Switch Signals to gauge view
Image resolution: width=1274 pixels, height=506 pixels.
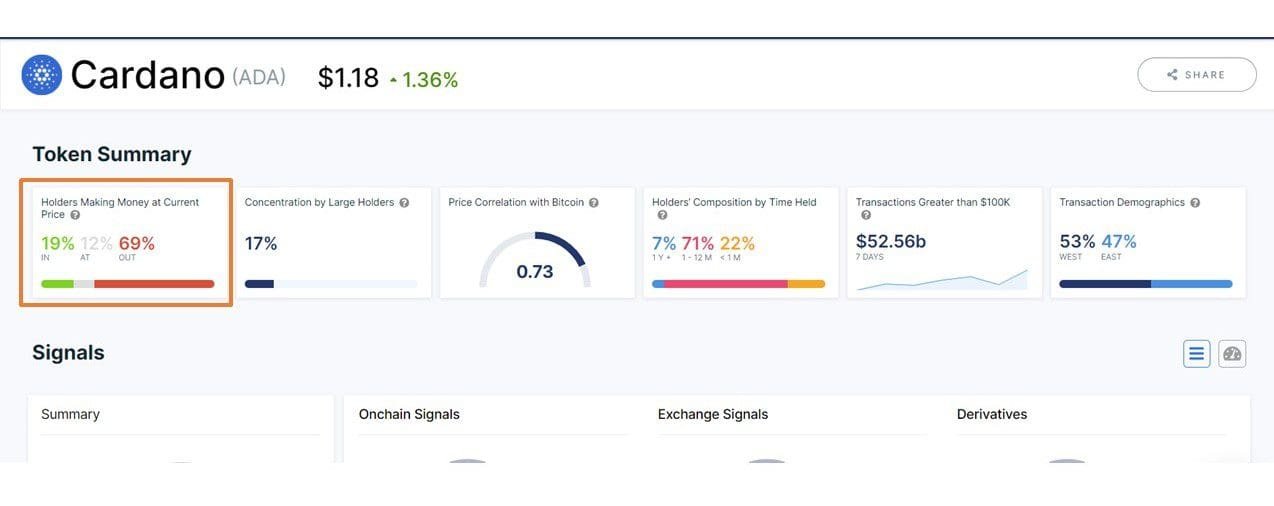click(x=1232, y=353)
